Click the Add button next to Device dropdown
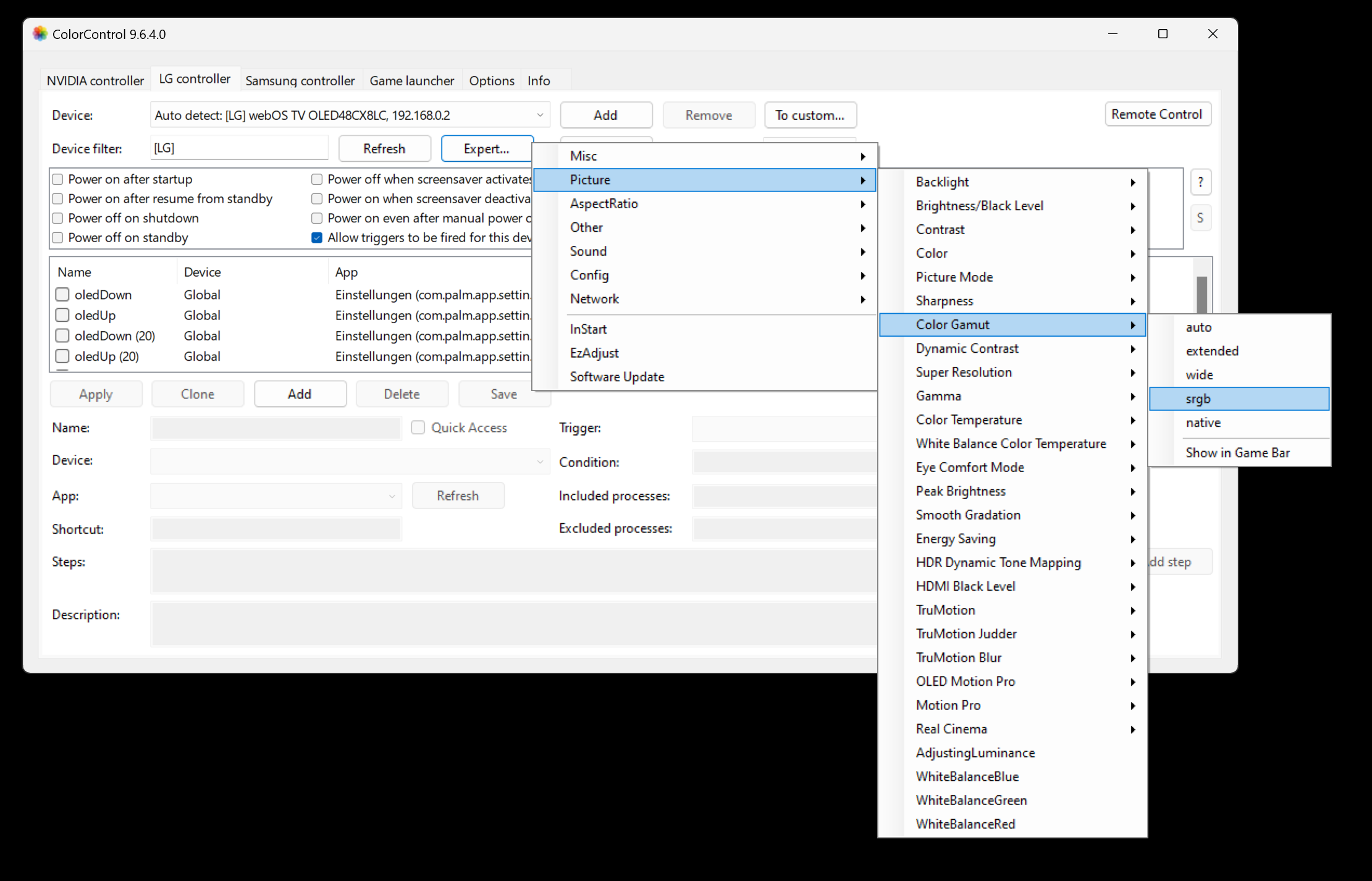Image resolution: width=1372 pixels, height=881 pixels. [605, 115]
